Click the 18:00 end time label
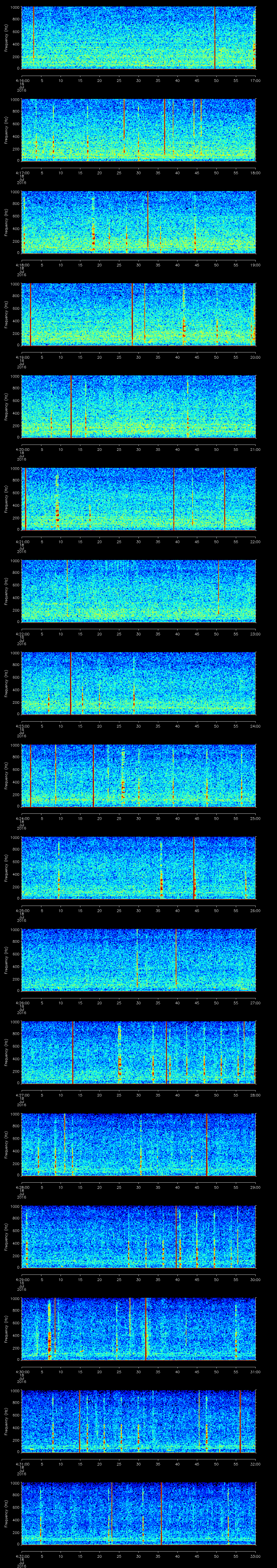The image size is (277, 1568). pyautogui.click(x=255, y=173)
